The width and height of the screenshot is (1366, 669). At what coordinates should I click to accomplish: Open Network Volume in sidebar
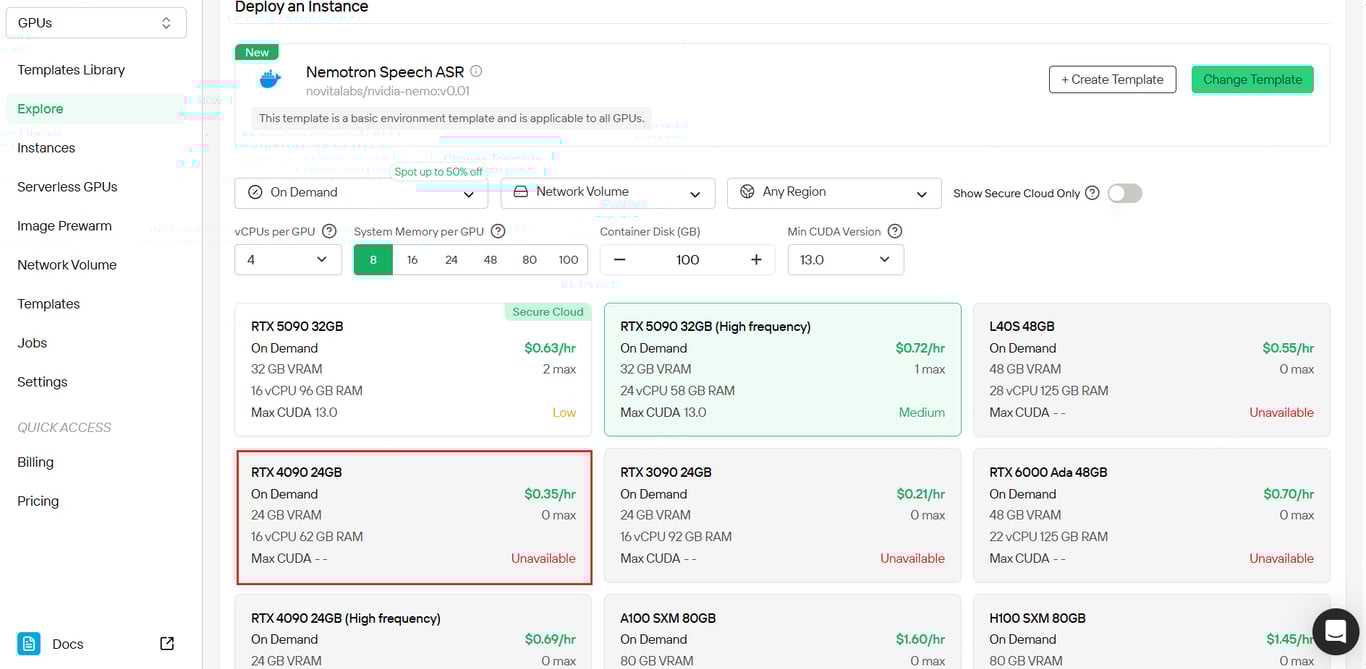pyautogui.click(x=67, y=265)
